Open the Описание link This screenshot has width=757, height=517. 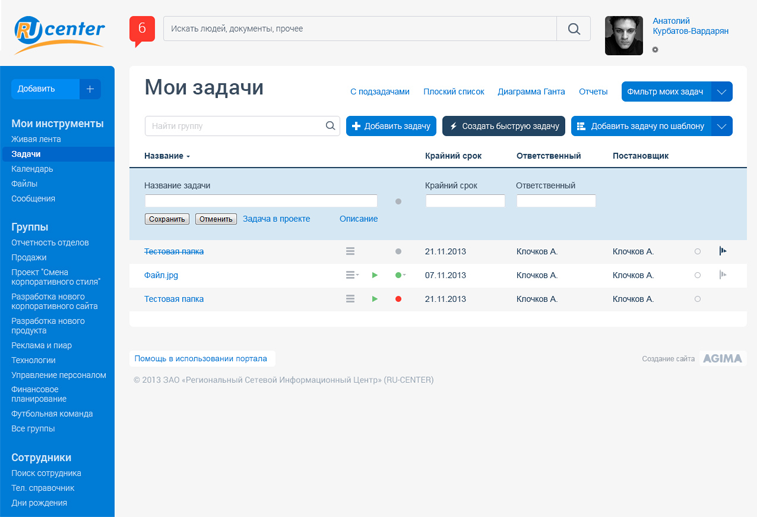(x=359, y=219)
